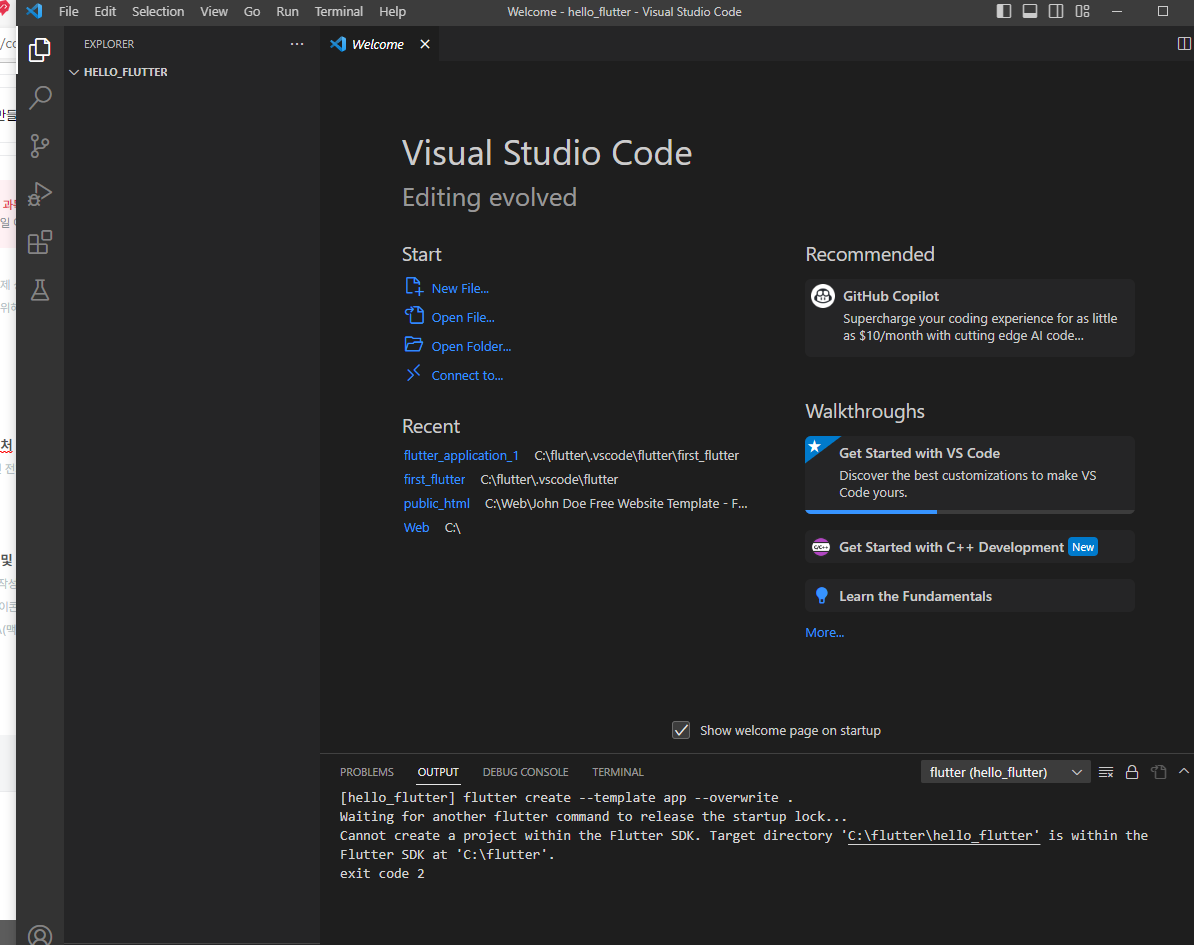
Task: Switch to the OUTPUT panel tab
Action: click(x=438, y=772)
